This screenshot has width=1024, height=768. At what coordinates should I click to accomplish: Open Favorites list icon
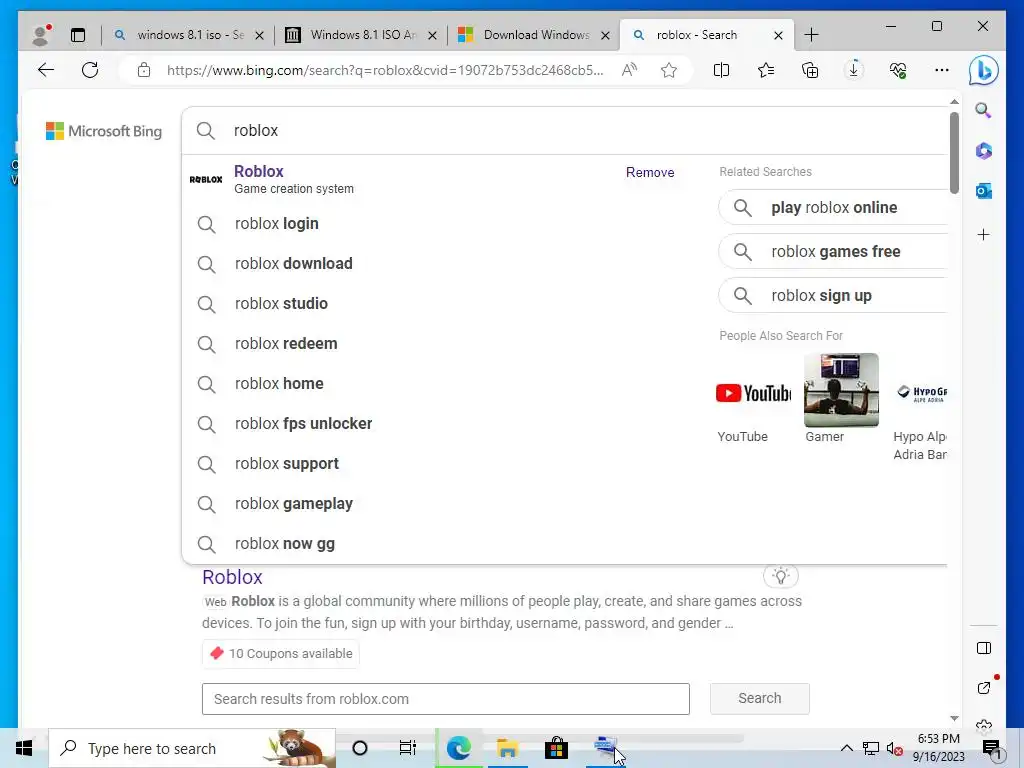[765, 70]
